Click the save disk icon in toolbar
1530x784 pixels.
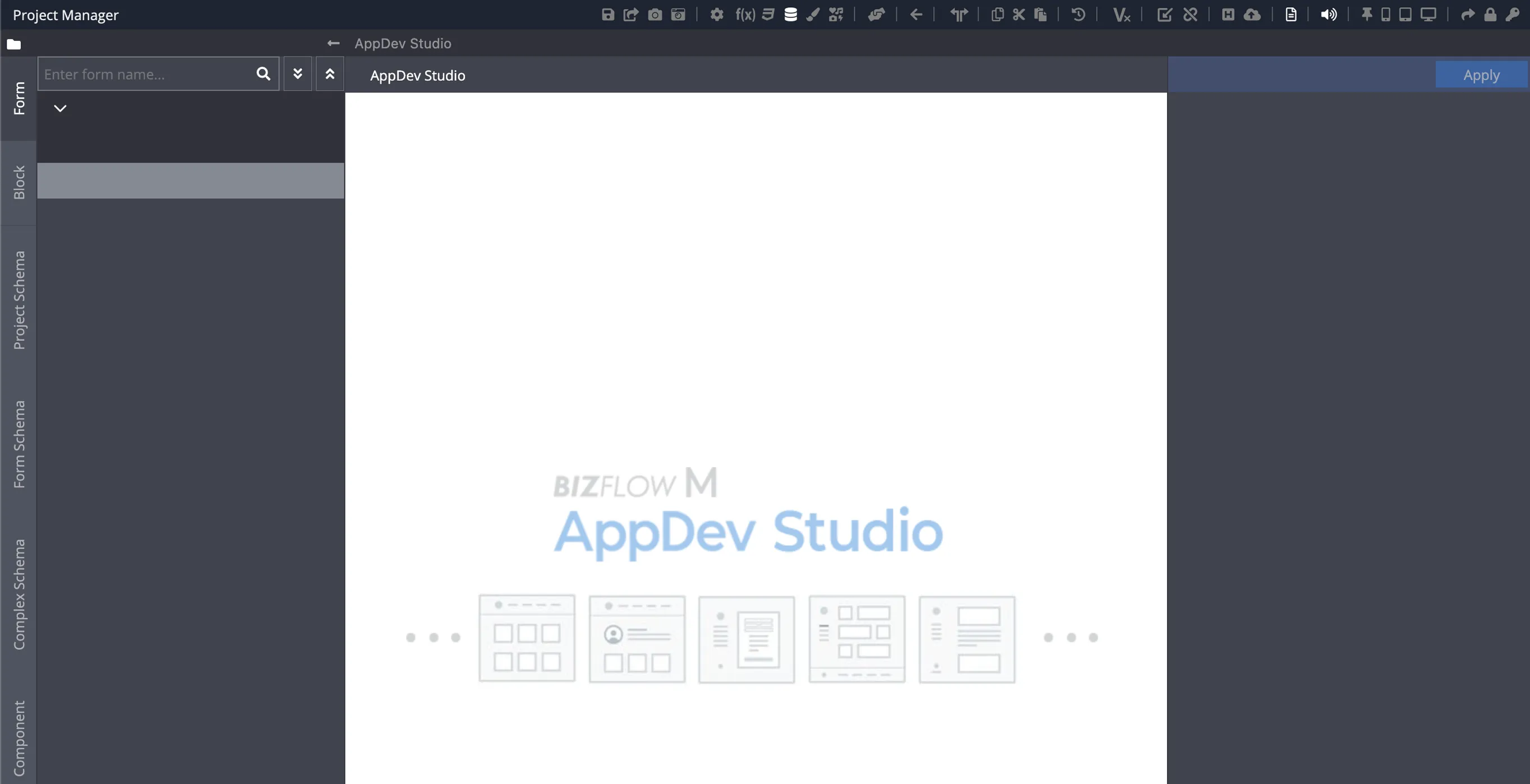[x=607, y=14]
